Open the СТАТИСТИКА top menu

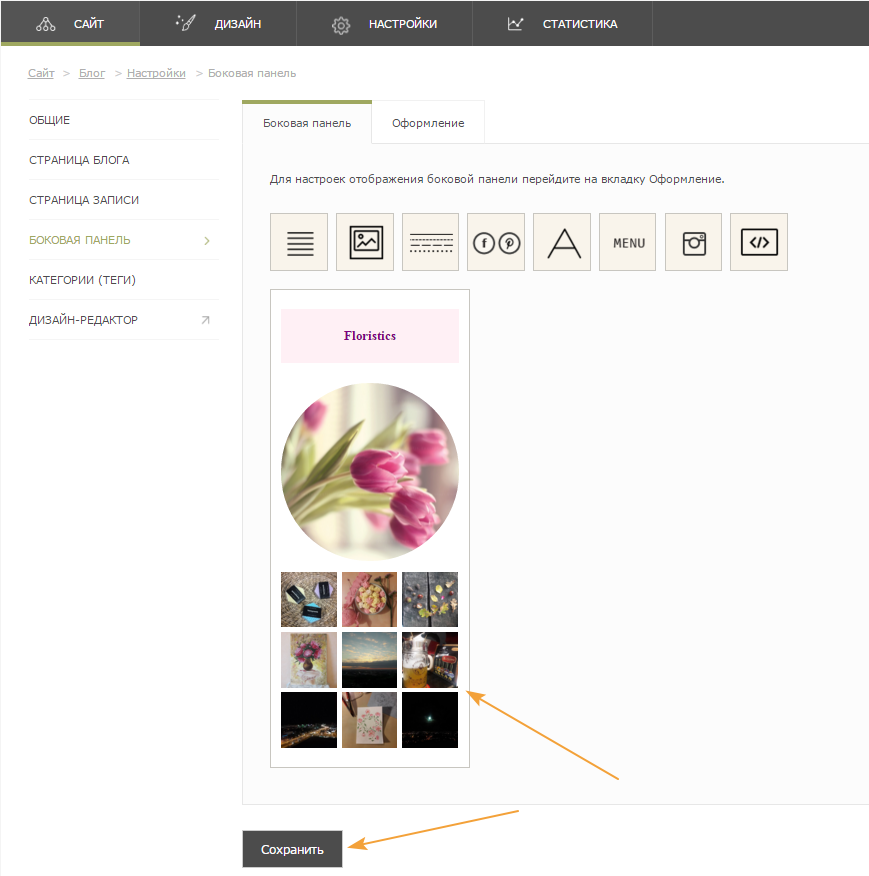[x=562, y=23]
